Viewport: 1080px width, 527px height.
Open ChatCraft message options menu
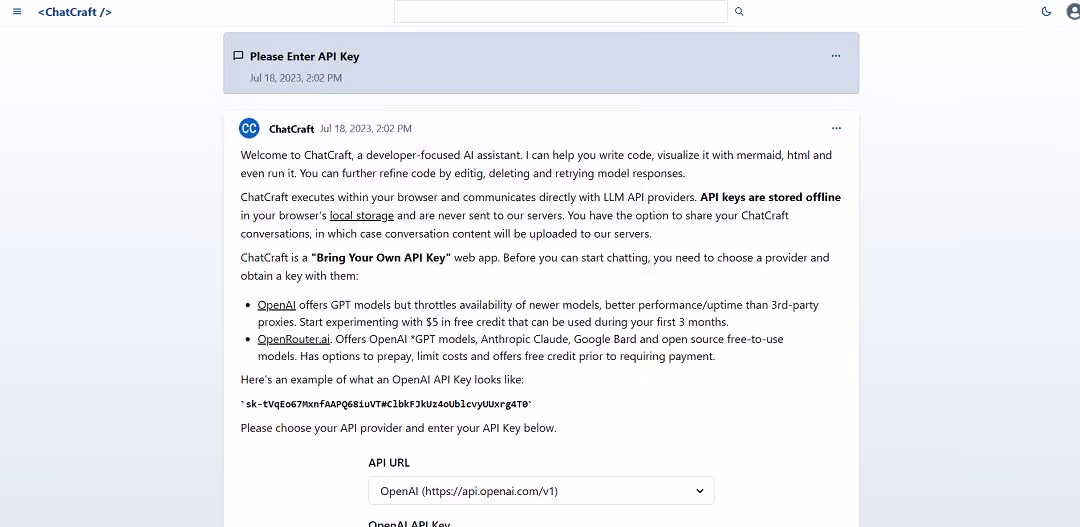836,128
